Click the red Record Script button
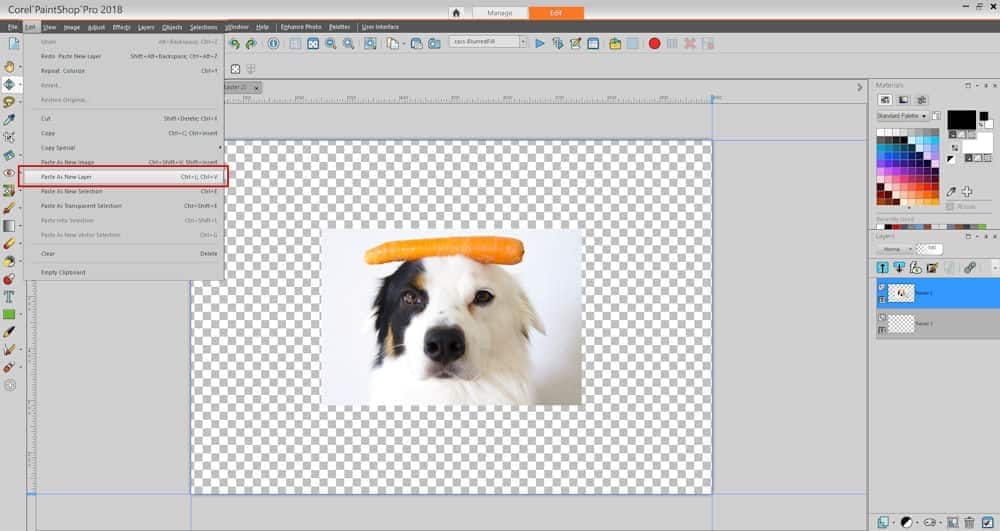 tap(654, 43)
